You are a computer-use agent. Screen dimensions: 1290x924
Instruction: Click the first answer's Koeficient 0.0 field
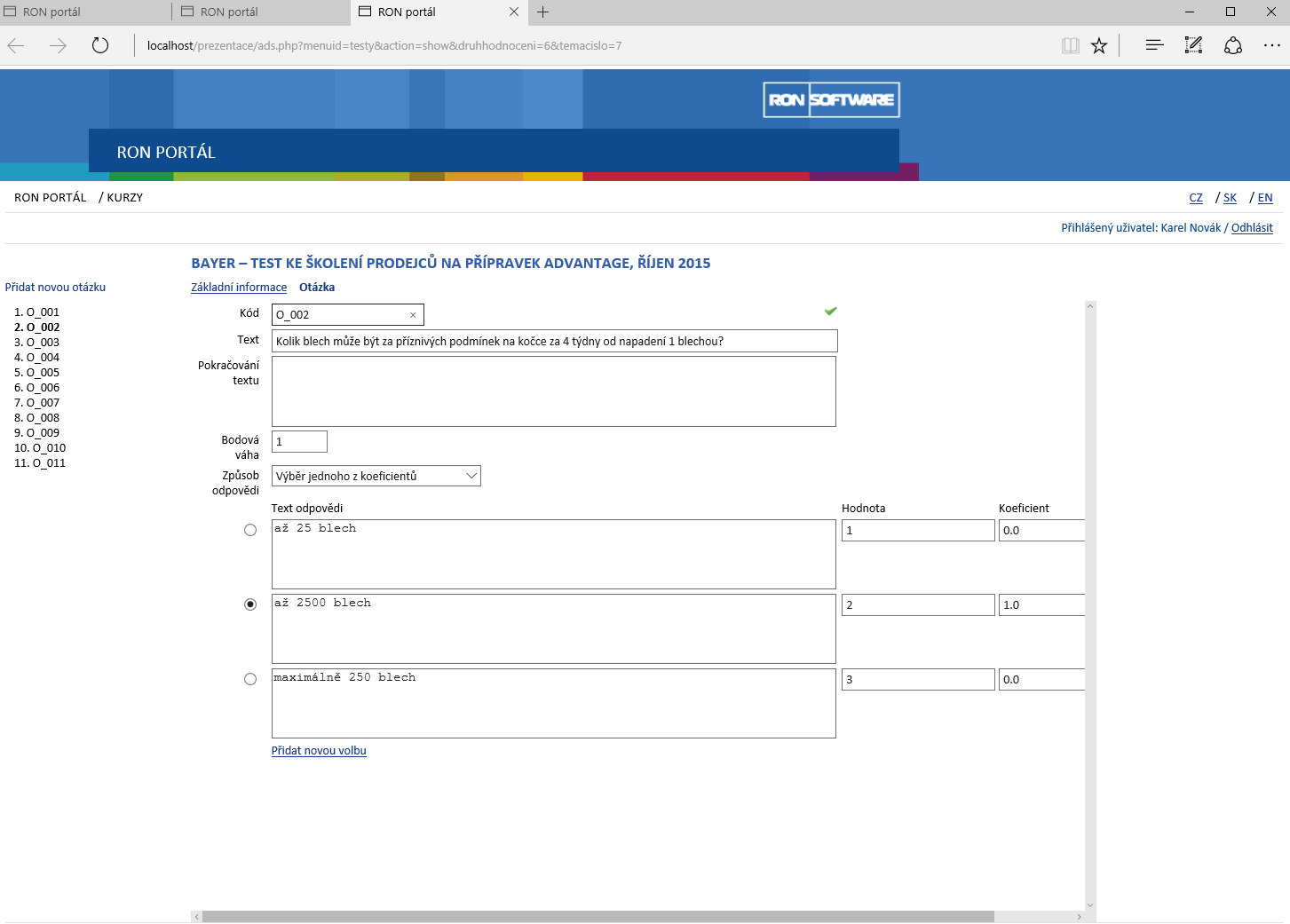(1042, 530)
